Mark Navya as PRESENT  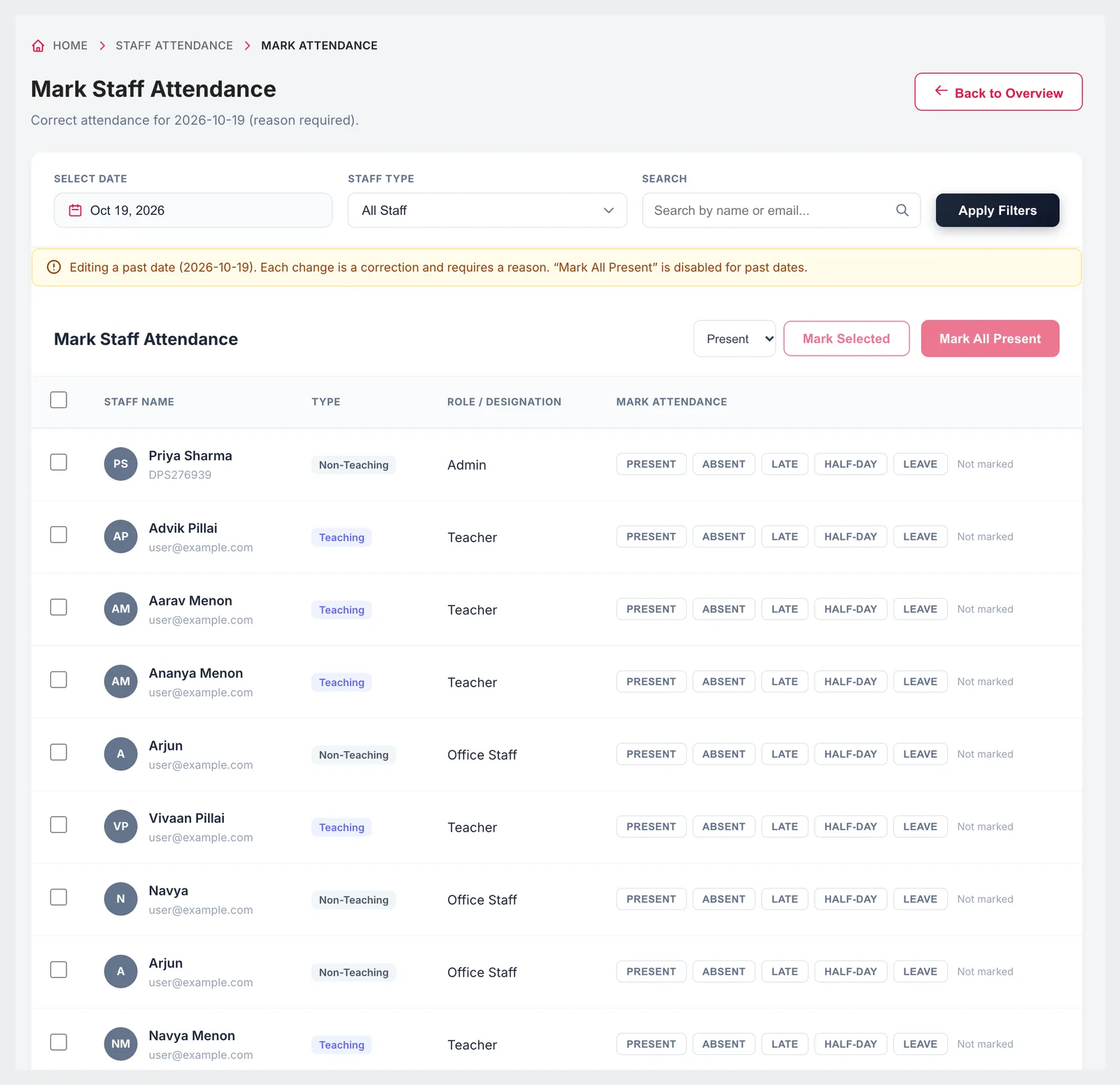[651, 899]
